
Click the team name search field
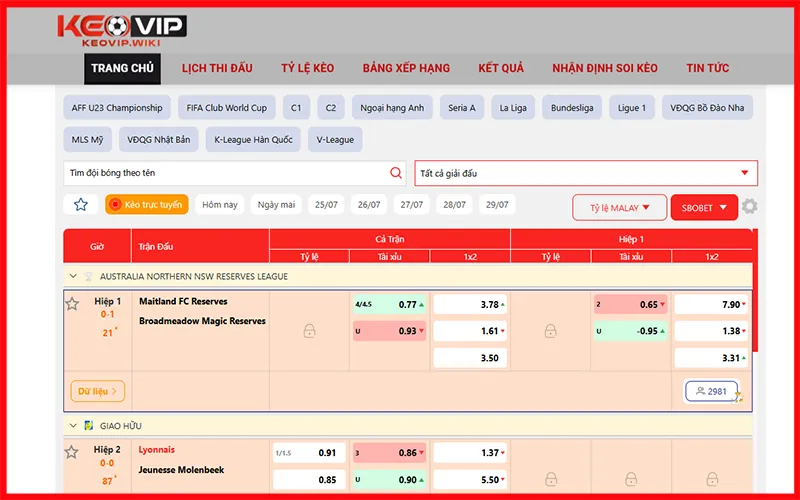click(x=225, y=173)
